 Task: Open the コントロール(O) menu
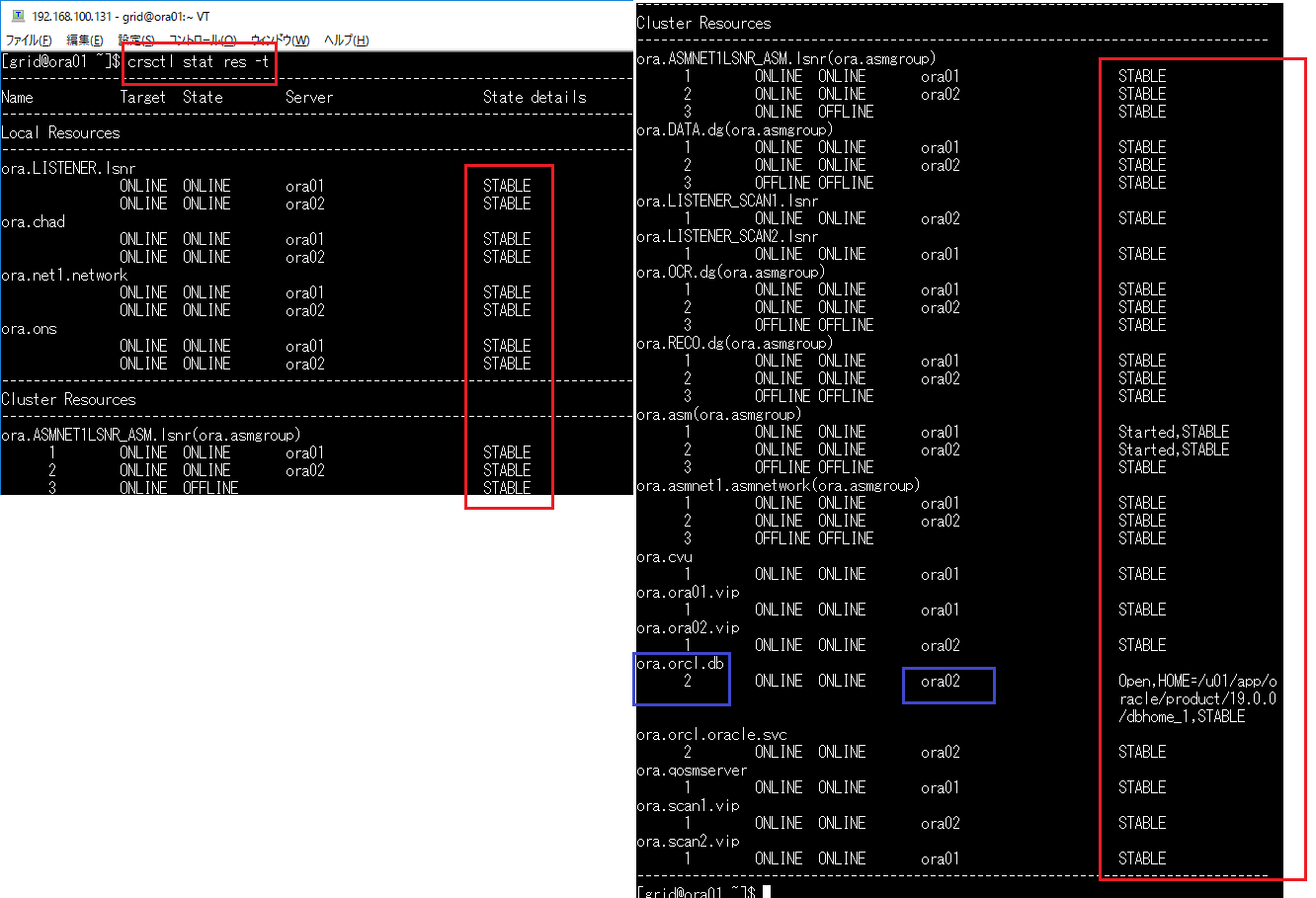203,41
